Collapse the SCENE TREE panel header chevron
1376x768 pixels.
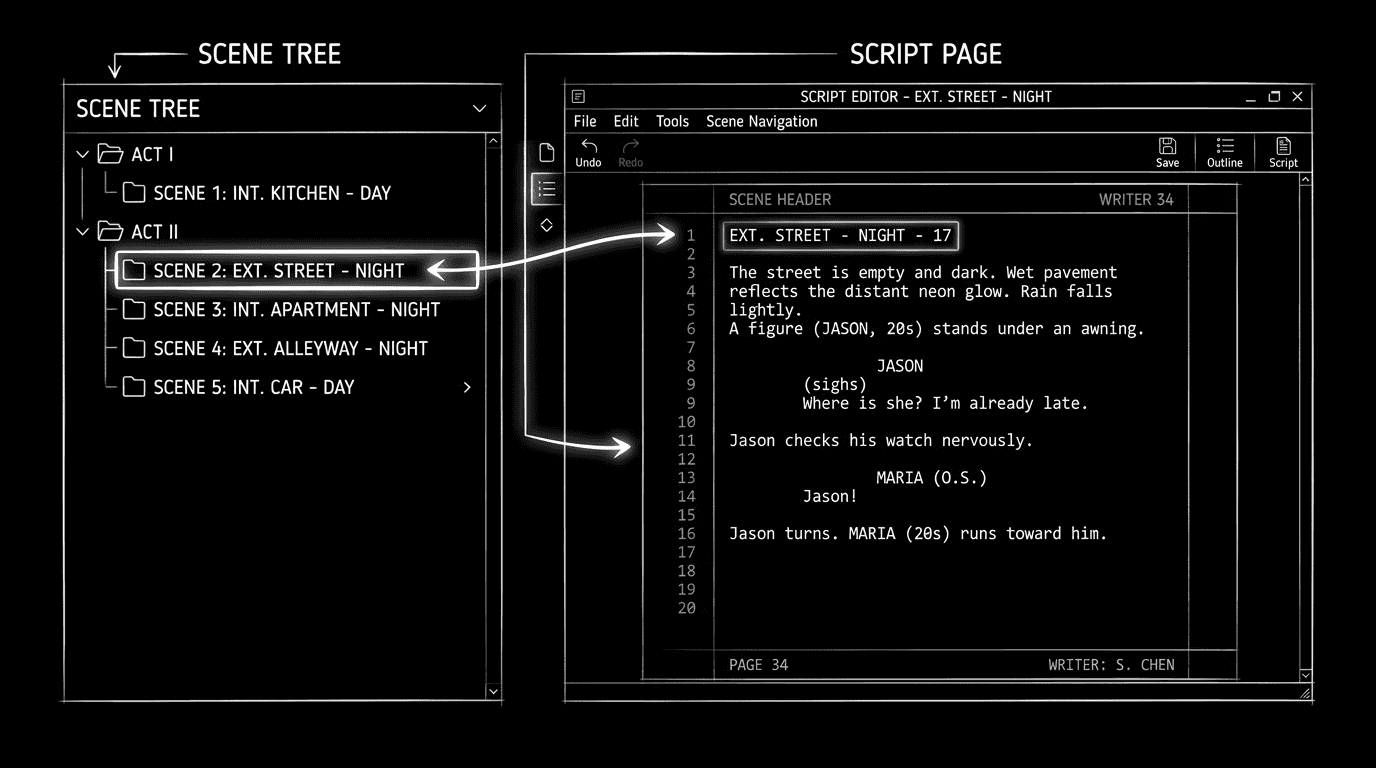coord(479,109)
